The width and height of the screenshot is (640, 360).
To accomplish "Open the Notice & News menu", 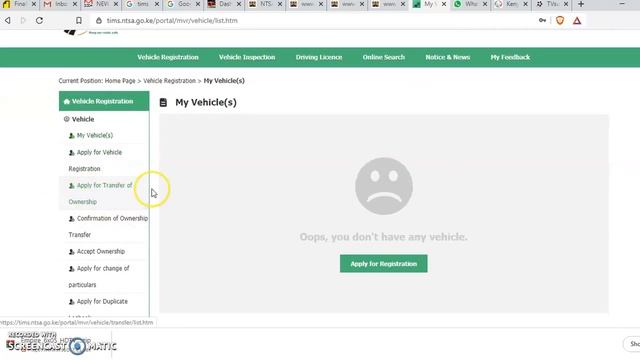I will pyautogui.click(x=448, y=58).
